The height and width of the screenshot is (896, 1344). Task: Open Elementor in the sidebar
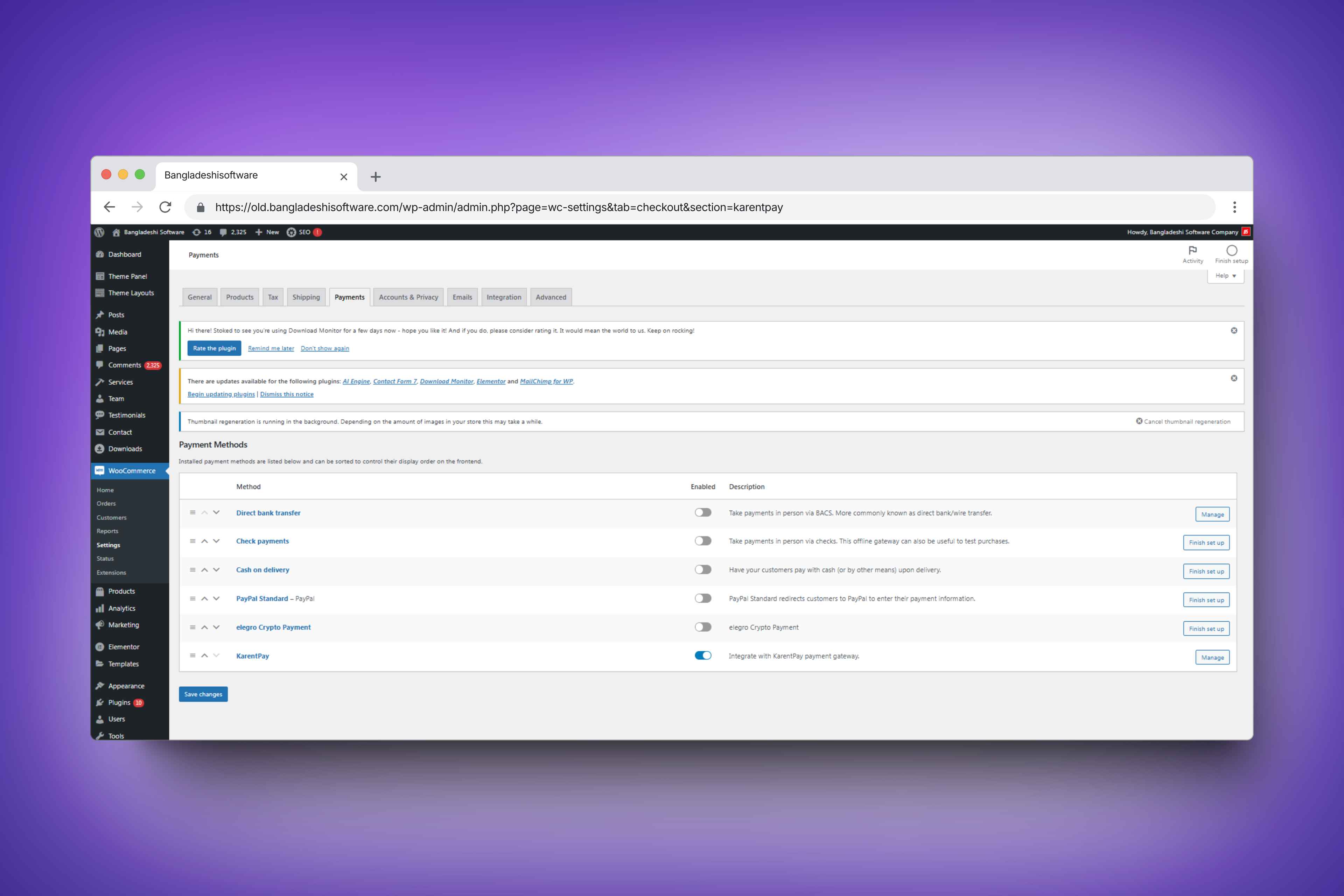tap(124, 647)
